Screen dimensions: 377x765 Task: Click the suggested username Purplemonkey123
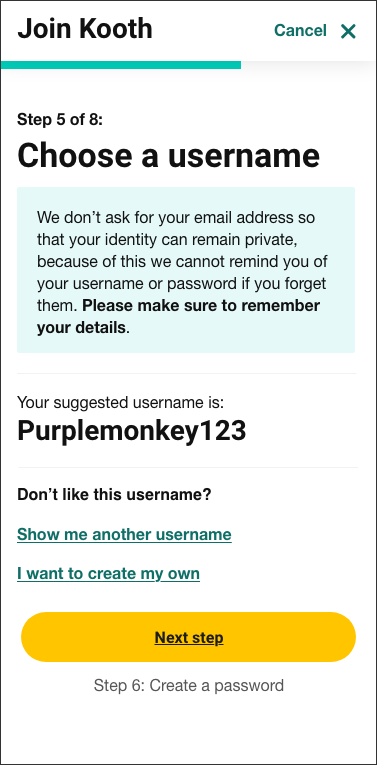[132, 431]
